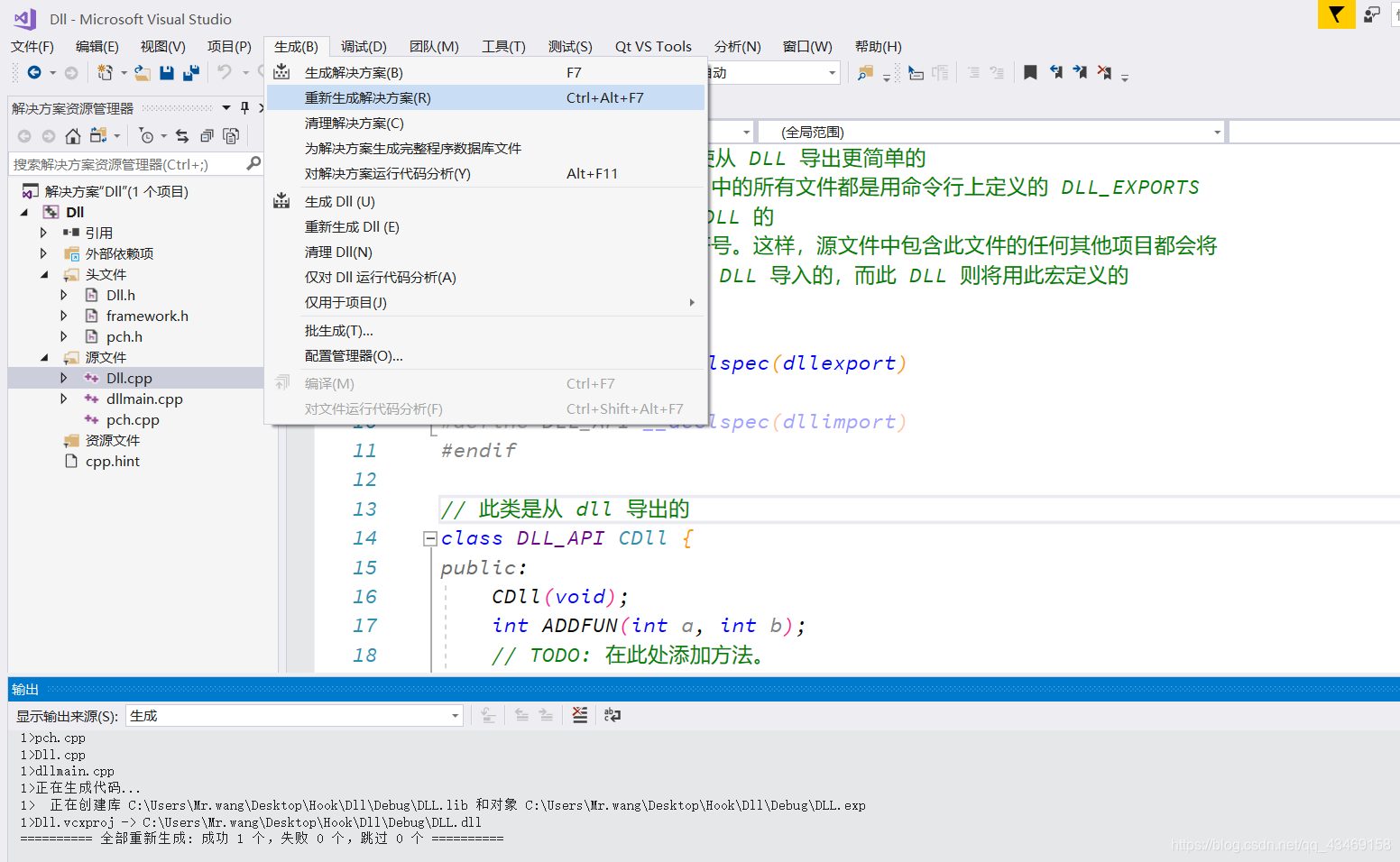Open the 调试(D) menu
Image resolution: width=1400 pixels, height=862 pixels.
pyautogui.click(x=364, y=47)
